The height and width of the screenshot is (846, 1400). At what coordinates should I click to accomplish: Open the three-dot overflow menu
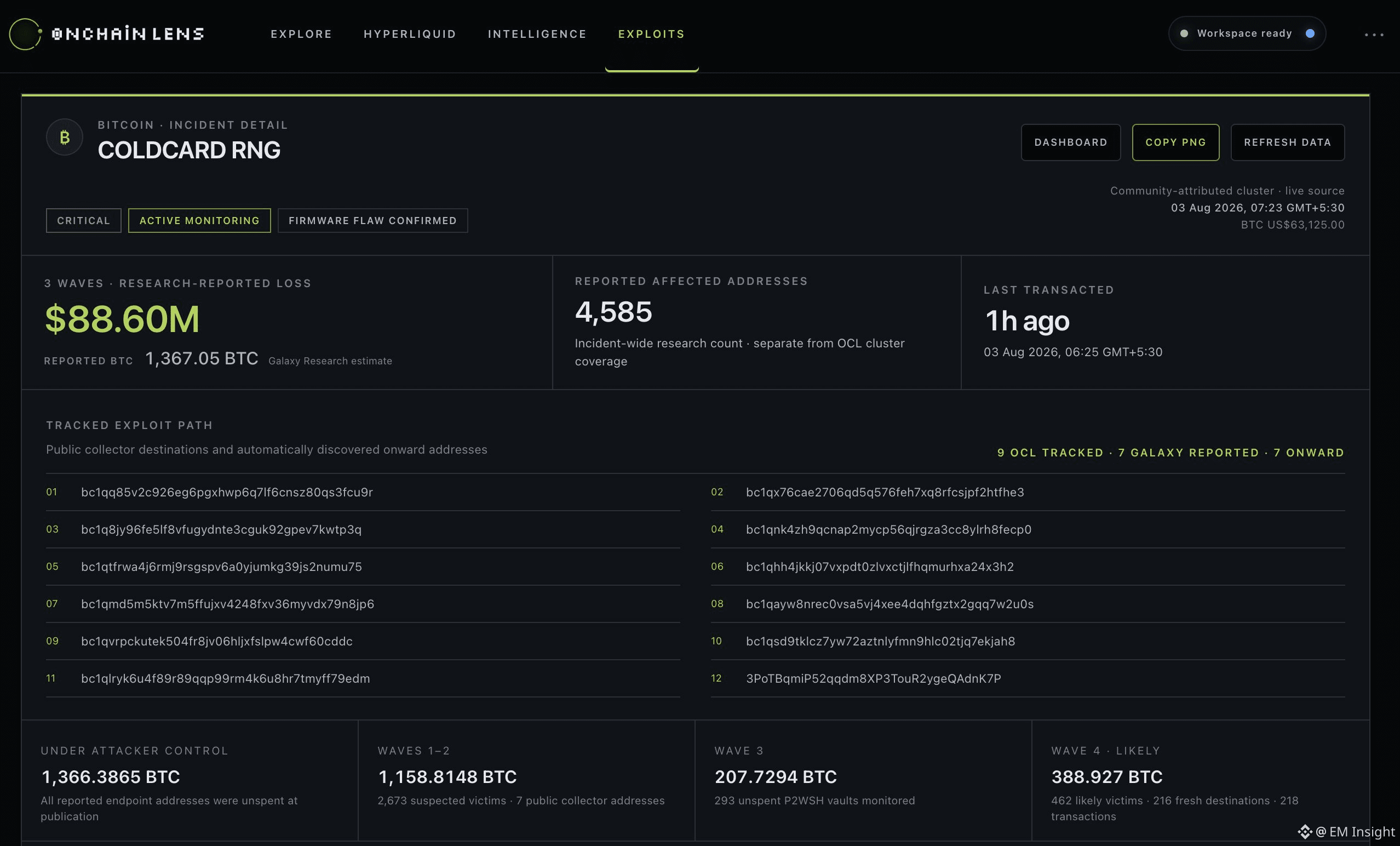(x=1374, y=35)
